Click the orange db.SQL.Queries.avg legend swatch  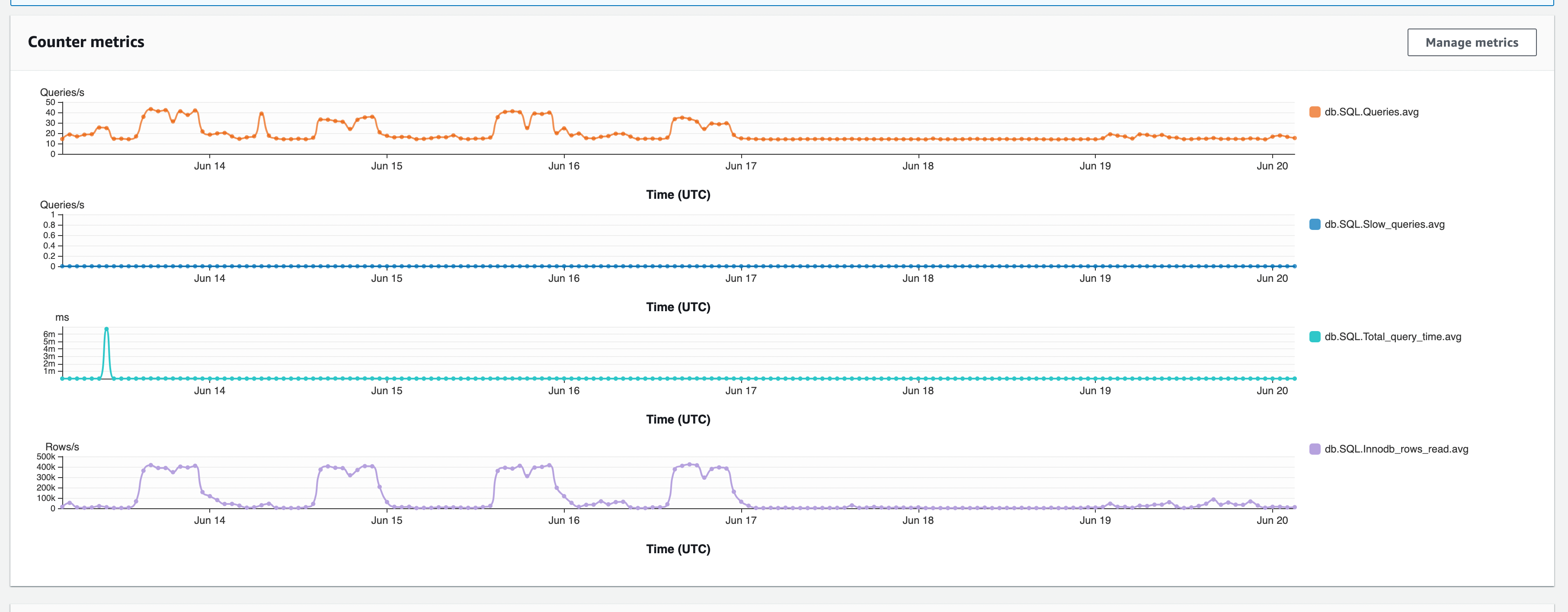point(1314,112)
